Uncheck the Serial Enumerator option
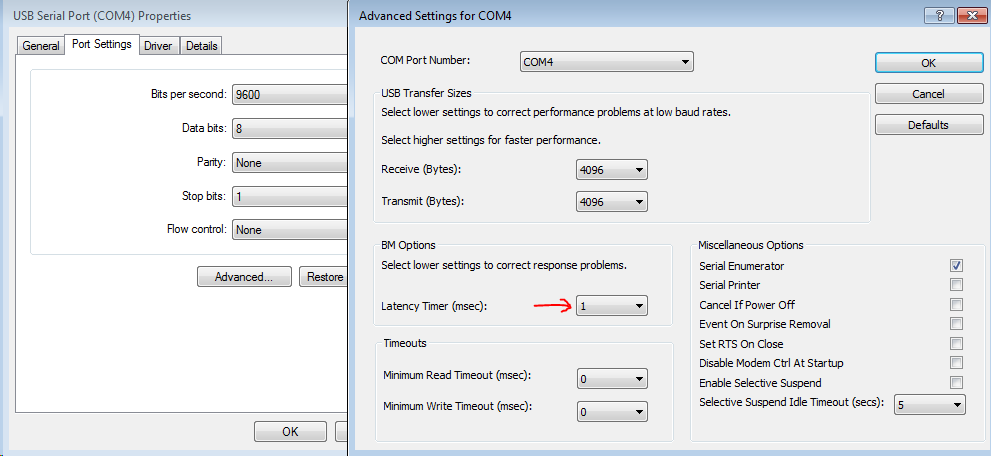This screenshot has width=991, height=456. [956, 265]
